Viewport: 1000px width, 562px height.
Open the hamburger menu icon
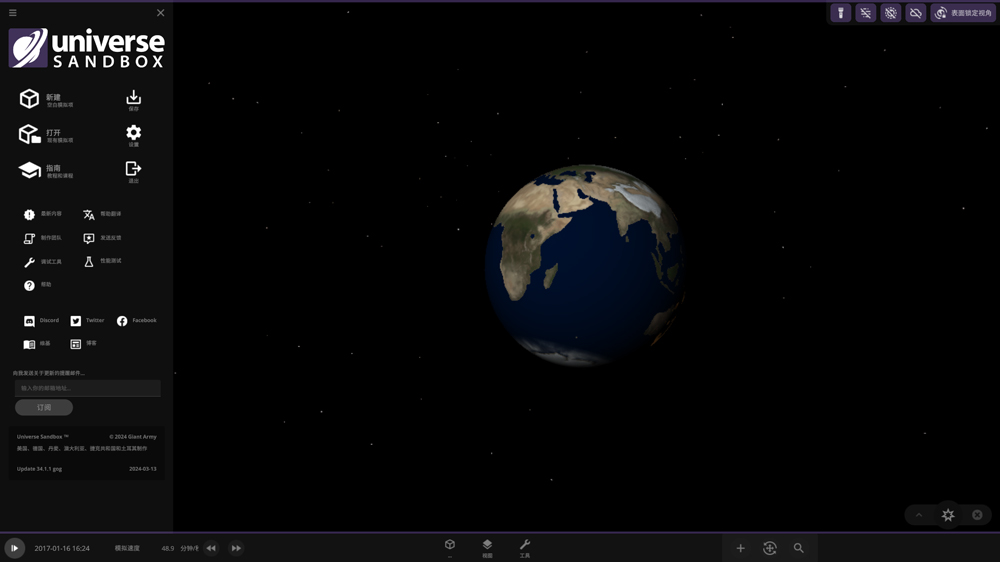pos(13,13)
